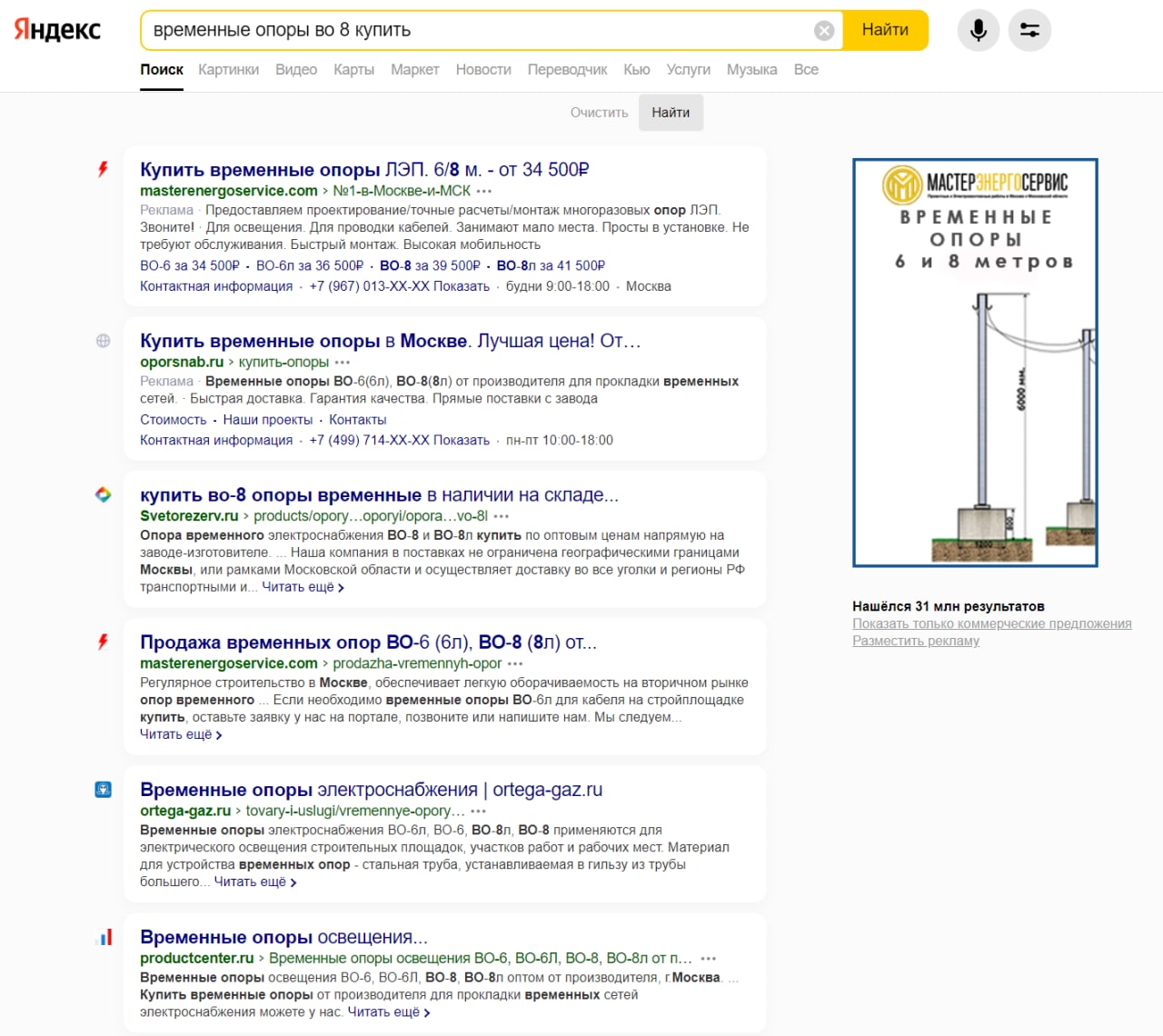Open the Стоимость sitelink
Screen dimensions: 1163x1036
click(x=174, y=420)
